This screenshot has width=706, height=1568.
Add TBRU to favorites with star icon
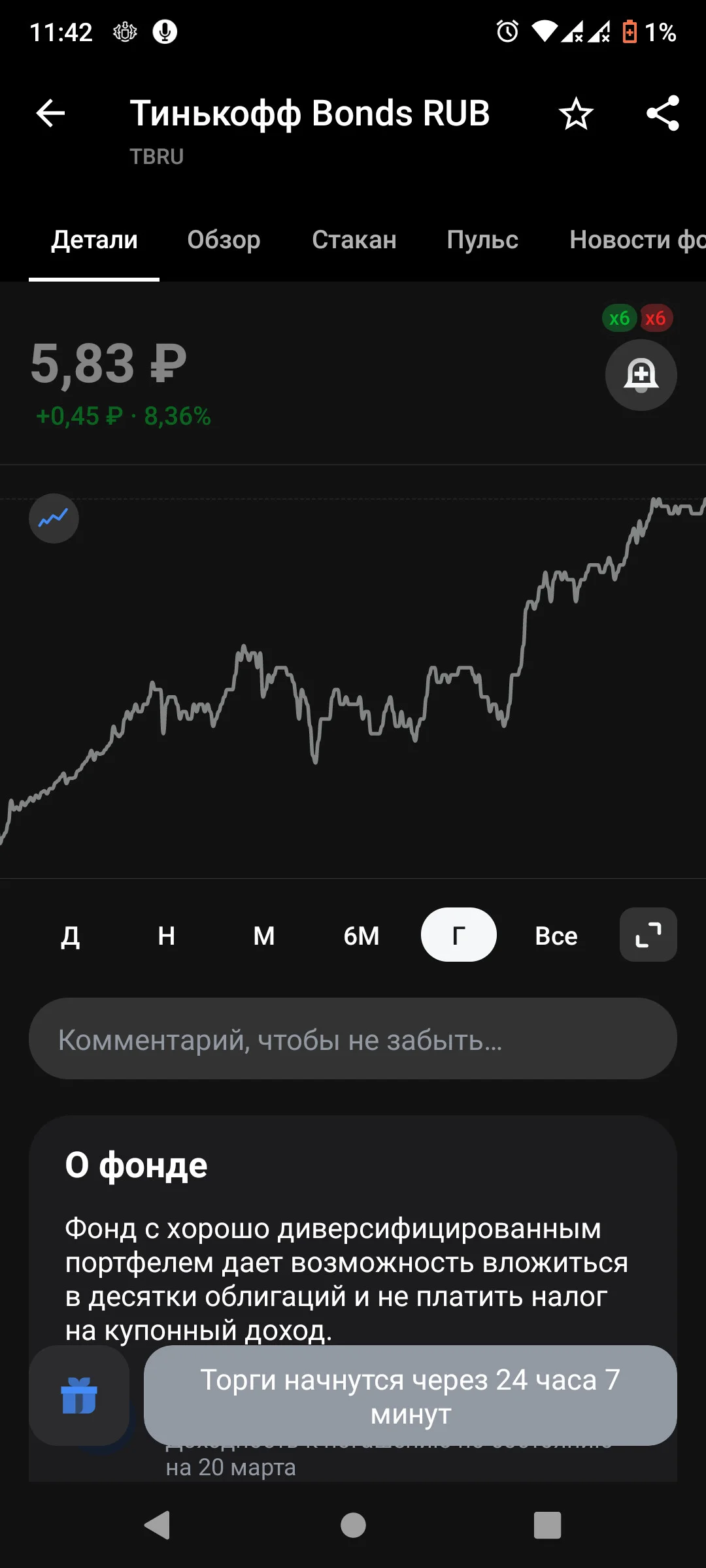(576, 114)
